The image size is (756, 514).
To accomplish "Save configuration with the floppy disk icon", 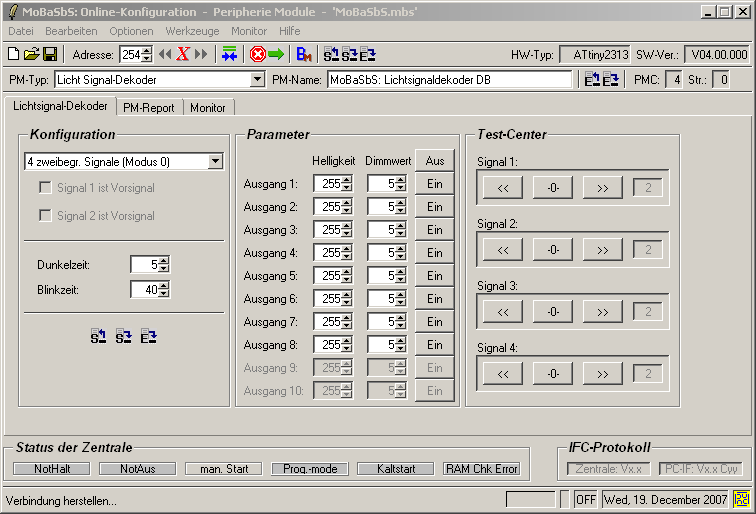I will pos(49,54).
